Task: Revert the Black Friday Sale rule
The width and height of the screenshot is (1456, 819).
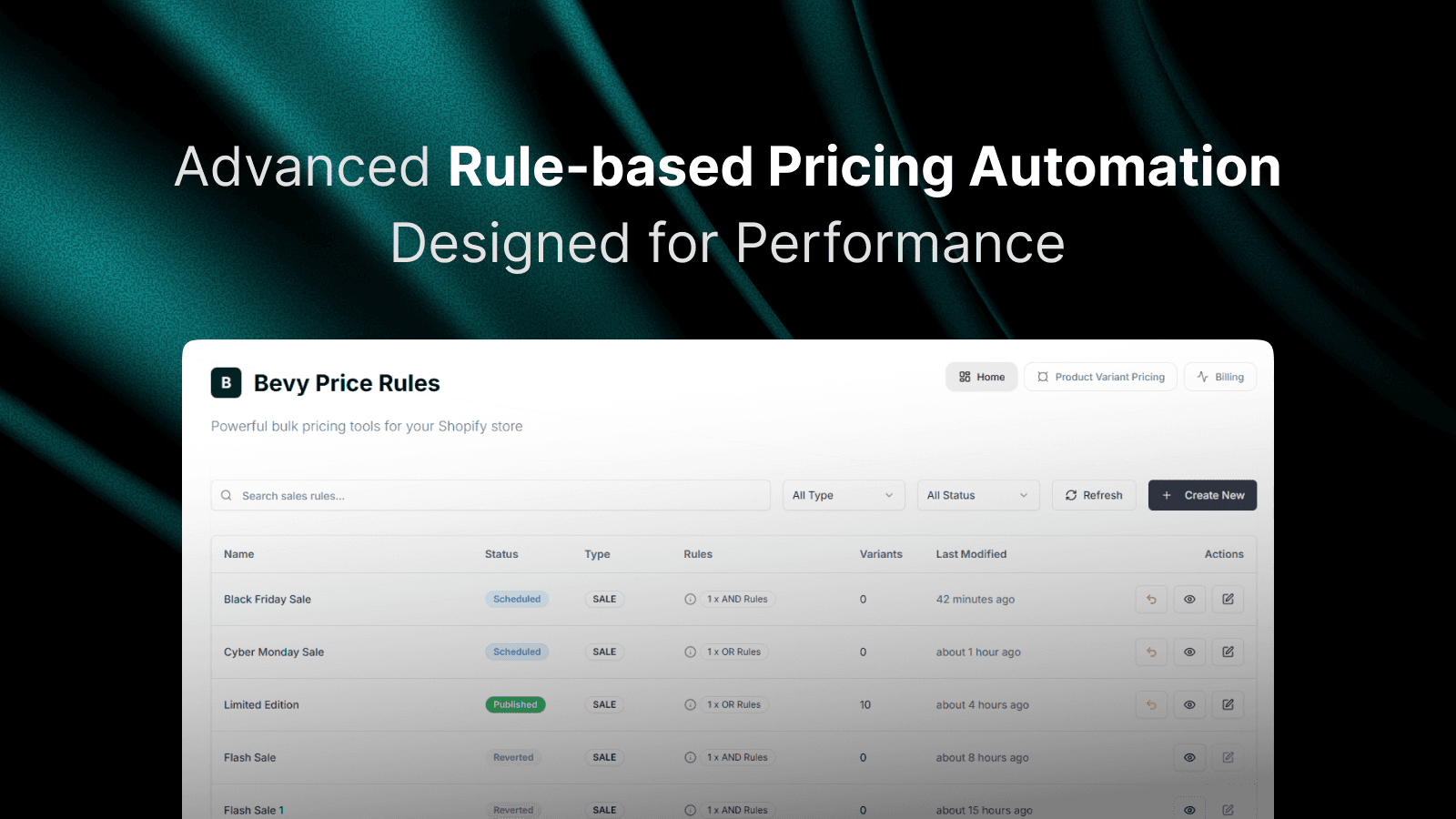Action: tap(1151, 600)
